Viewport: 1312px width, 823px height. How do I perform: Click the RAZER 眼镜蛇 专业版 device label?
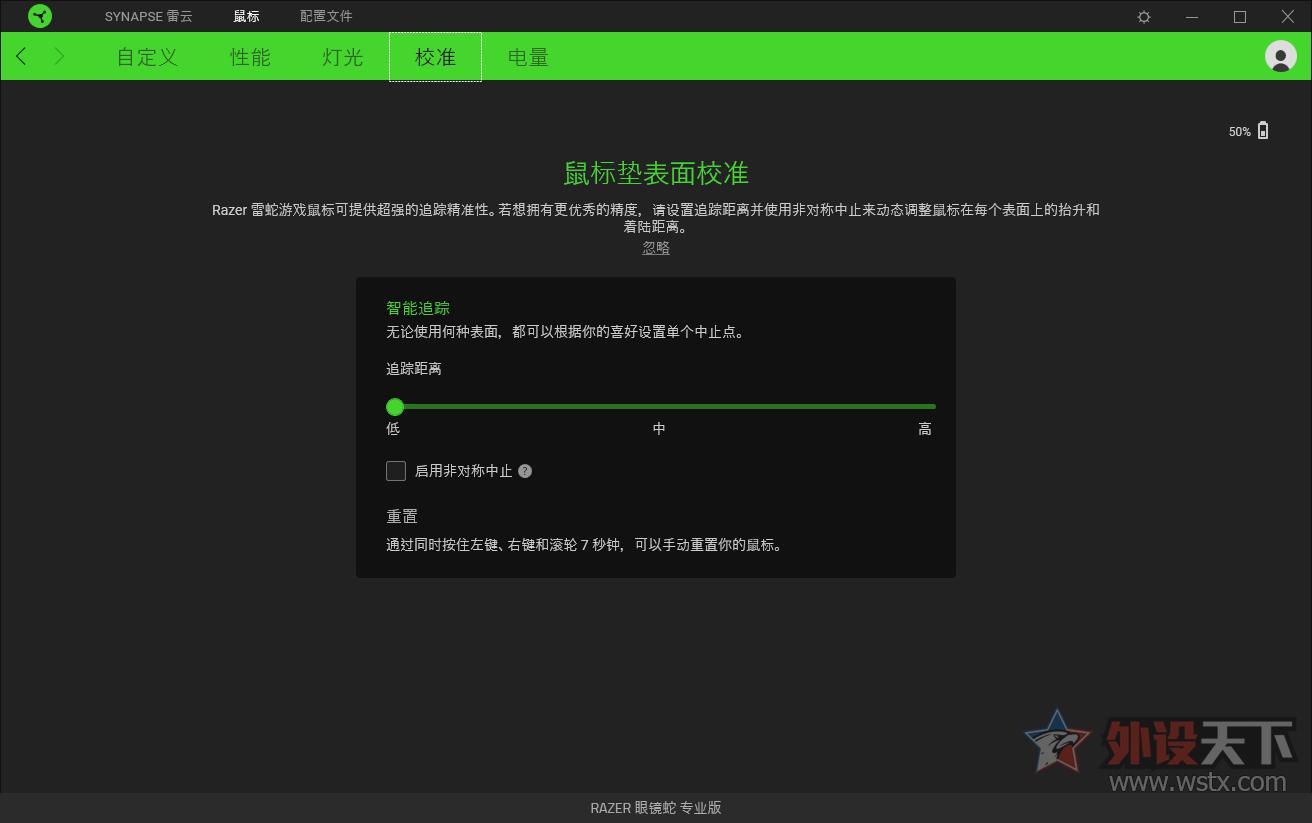coord(656,808)
